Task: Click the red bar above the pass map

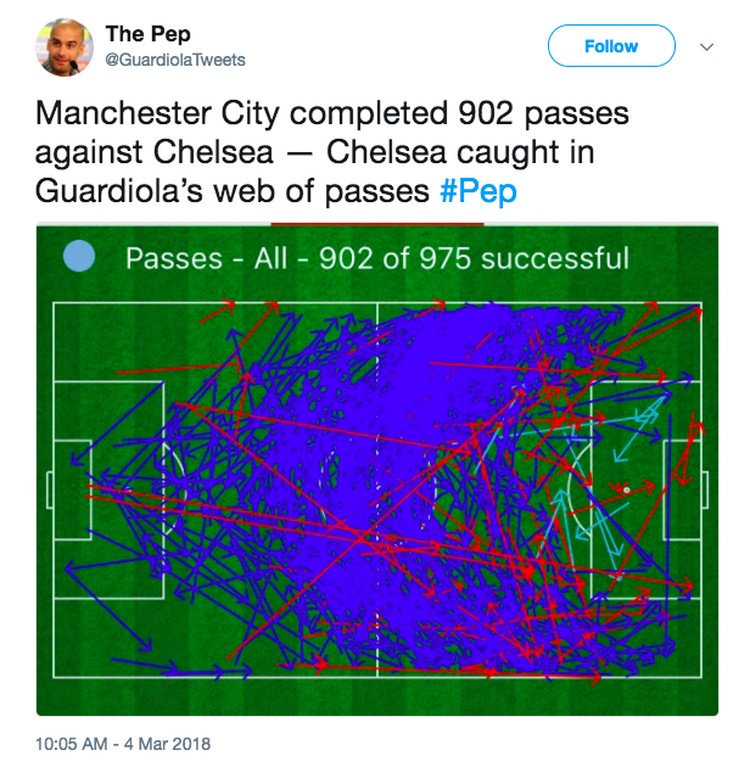Action: point(377,224)
